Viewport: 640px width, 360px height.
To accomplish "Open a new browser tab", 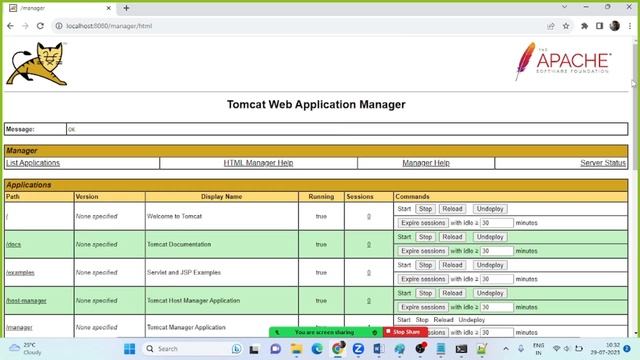I will point(126,8).
